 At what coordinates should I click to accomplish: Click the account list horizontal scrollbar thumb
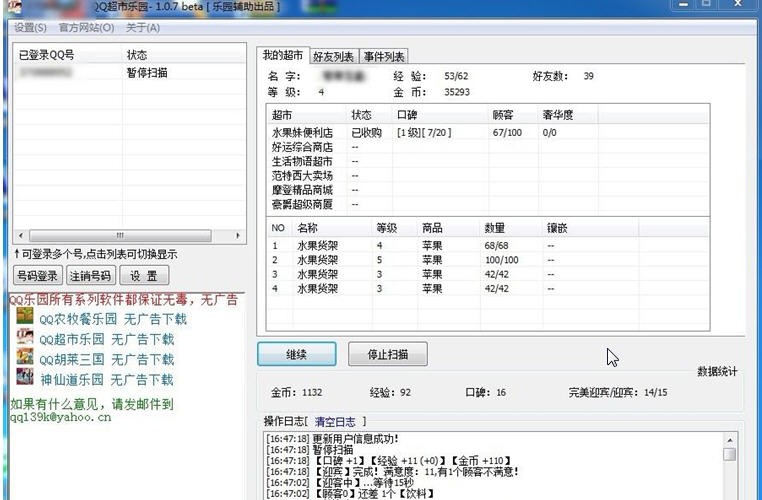[x=120, y=236]
